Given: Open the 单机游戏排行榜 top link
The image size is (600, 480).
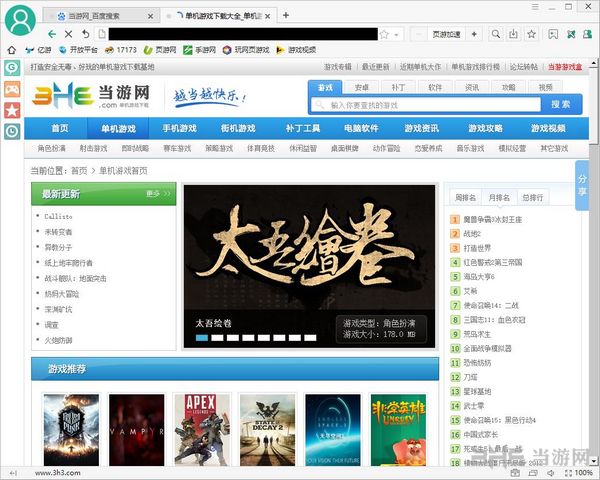Looking at the screenshot, I should [475, 67].
